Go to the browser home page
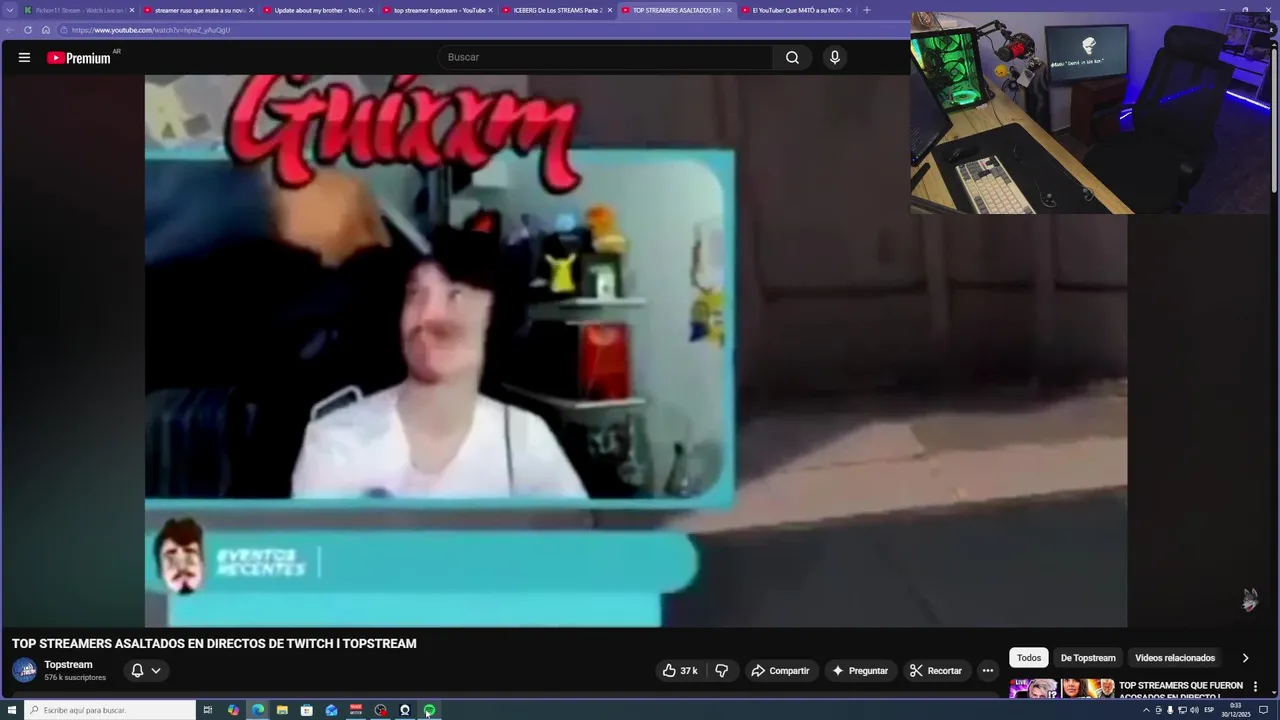The width and height of the screenshot is (1280, 720). point(46,30)
